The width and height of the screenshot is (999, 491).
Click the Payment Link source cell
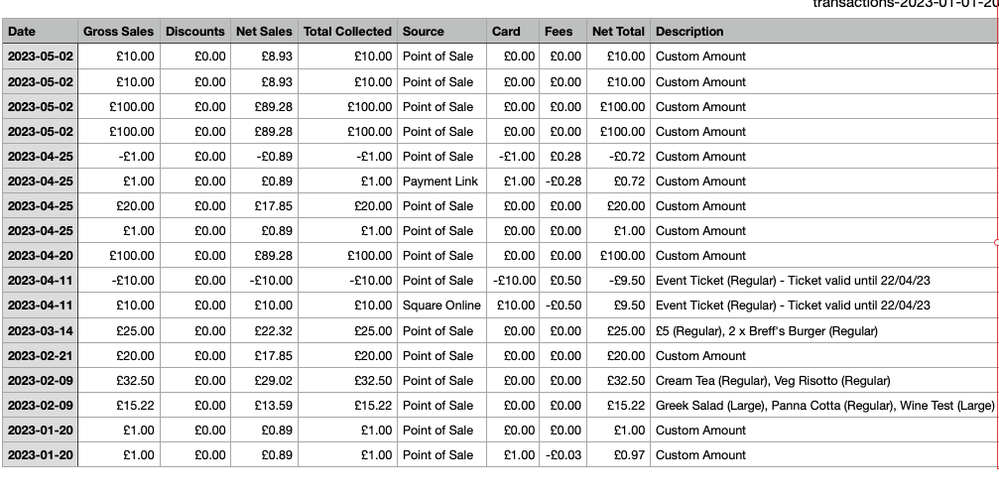point(440,181)
